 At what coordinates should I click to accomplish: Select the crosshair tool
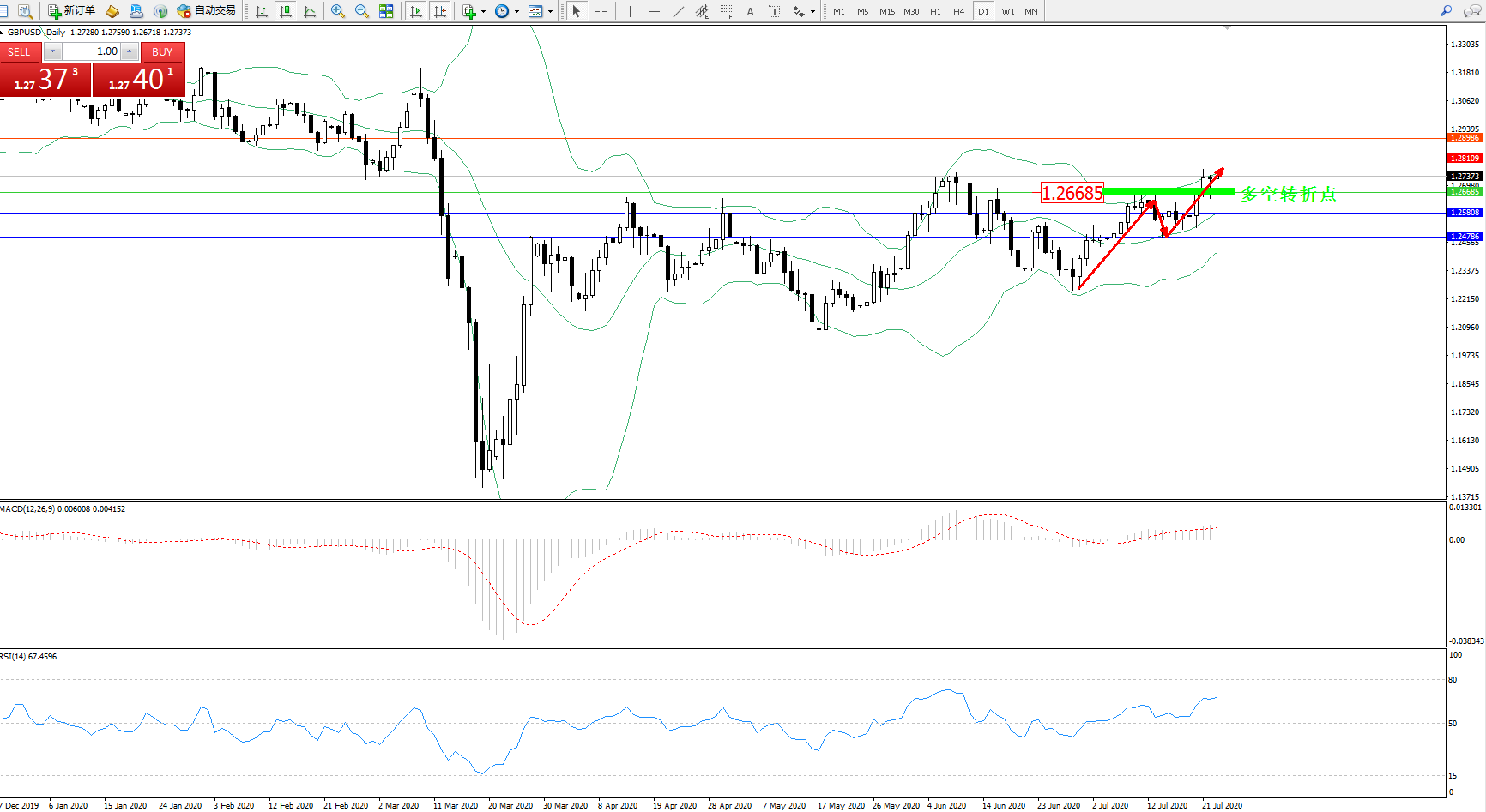[x=601, y=11]
